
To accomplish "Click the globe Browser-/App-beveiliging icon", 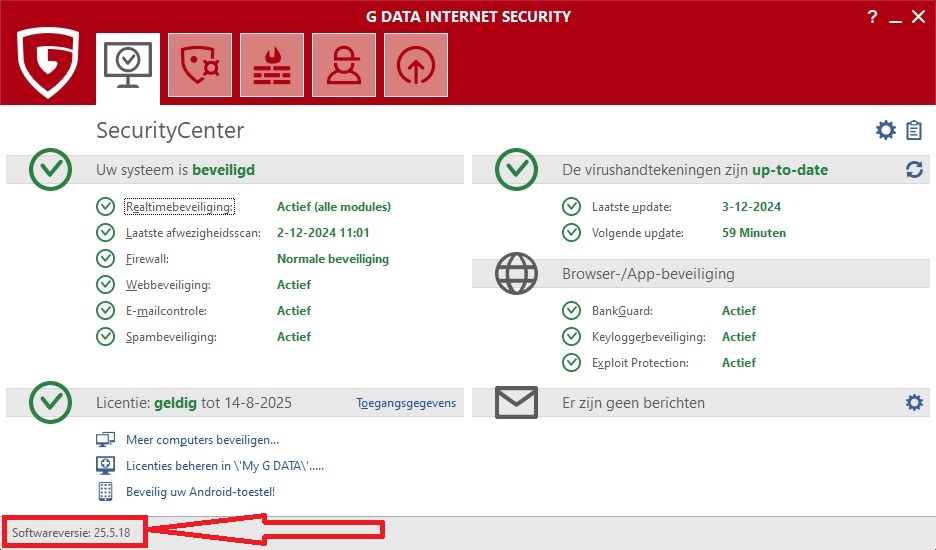I will click(516, 274).
